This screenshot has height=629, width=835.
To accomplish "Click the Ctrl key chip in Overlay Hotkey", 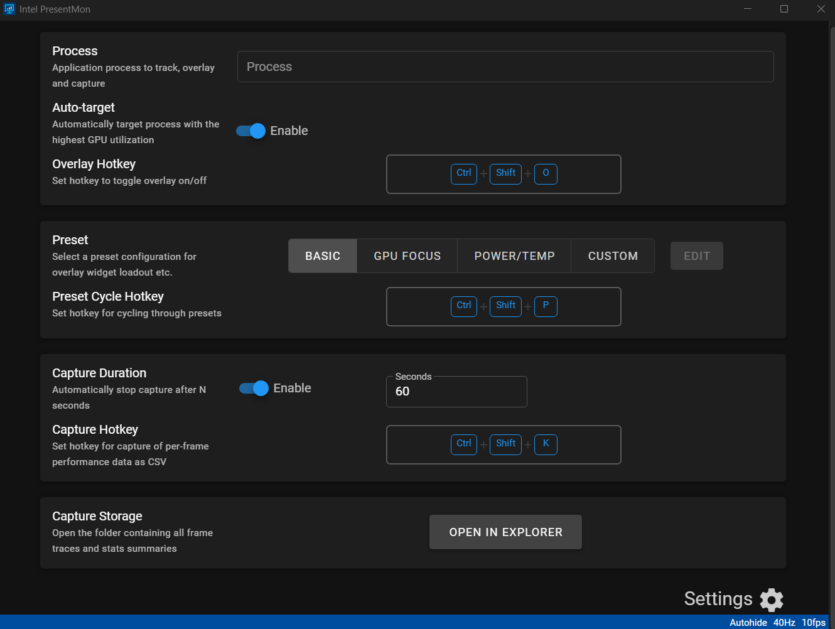I will click(x=464, y=174).
